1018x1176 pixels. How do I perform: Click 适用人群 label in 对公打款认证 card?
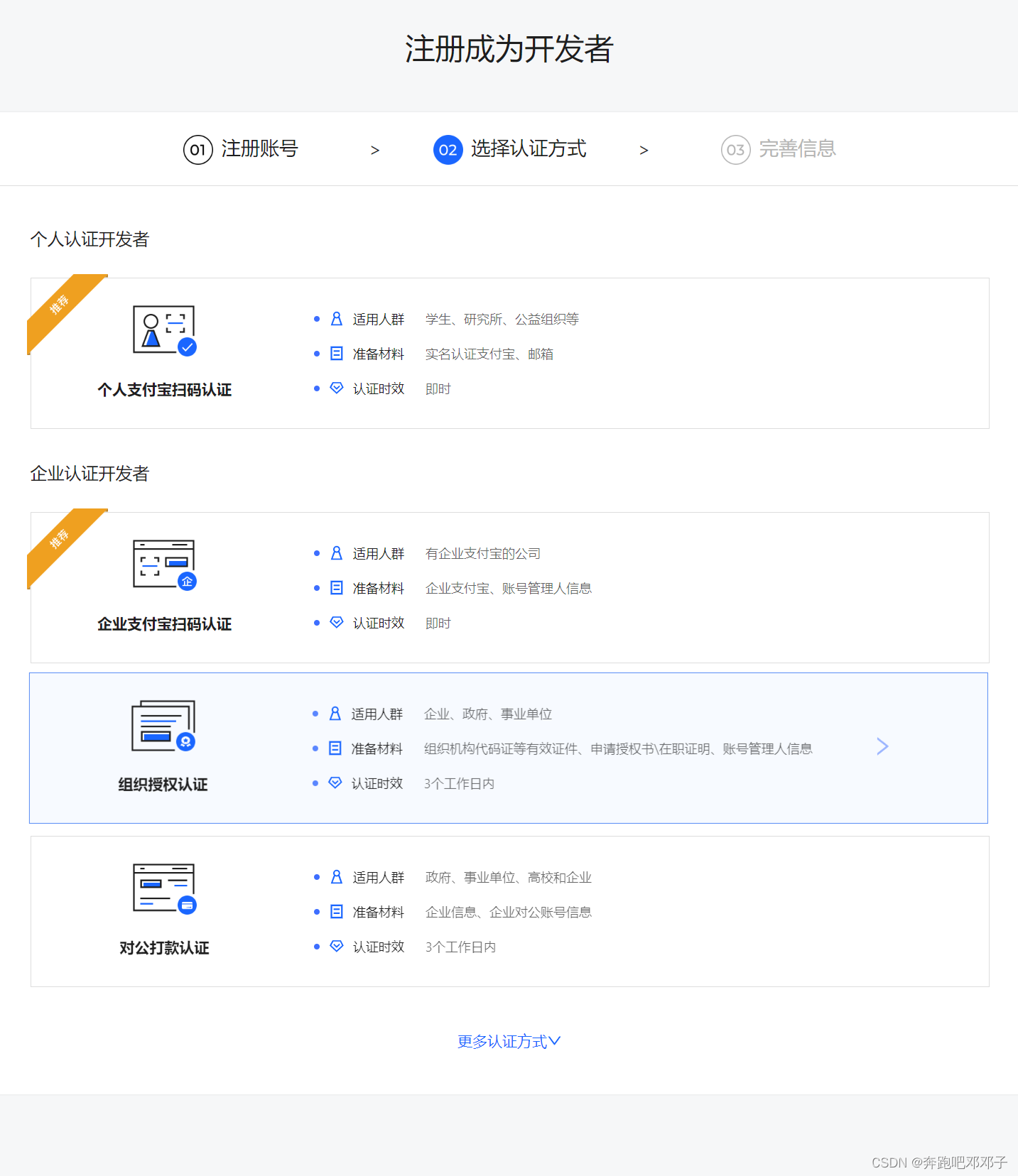click(x=379, y=878)
